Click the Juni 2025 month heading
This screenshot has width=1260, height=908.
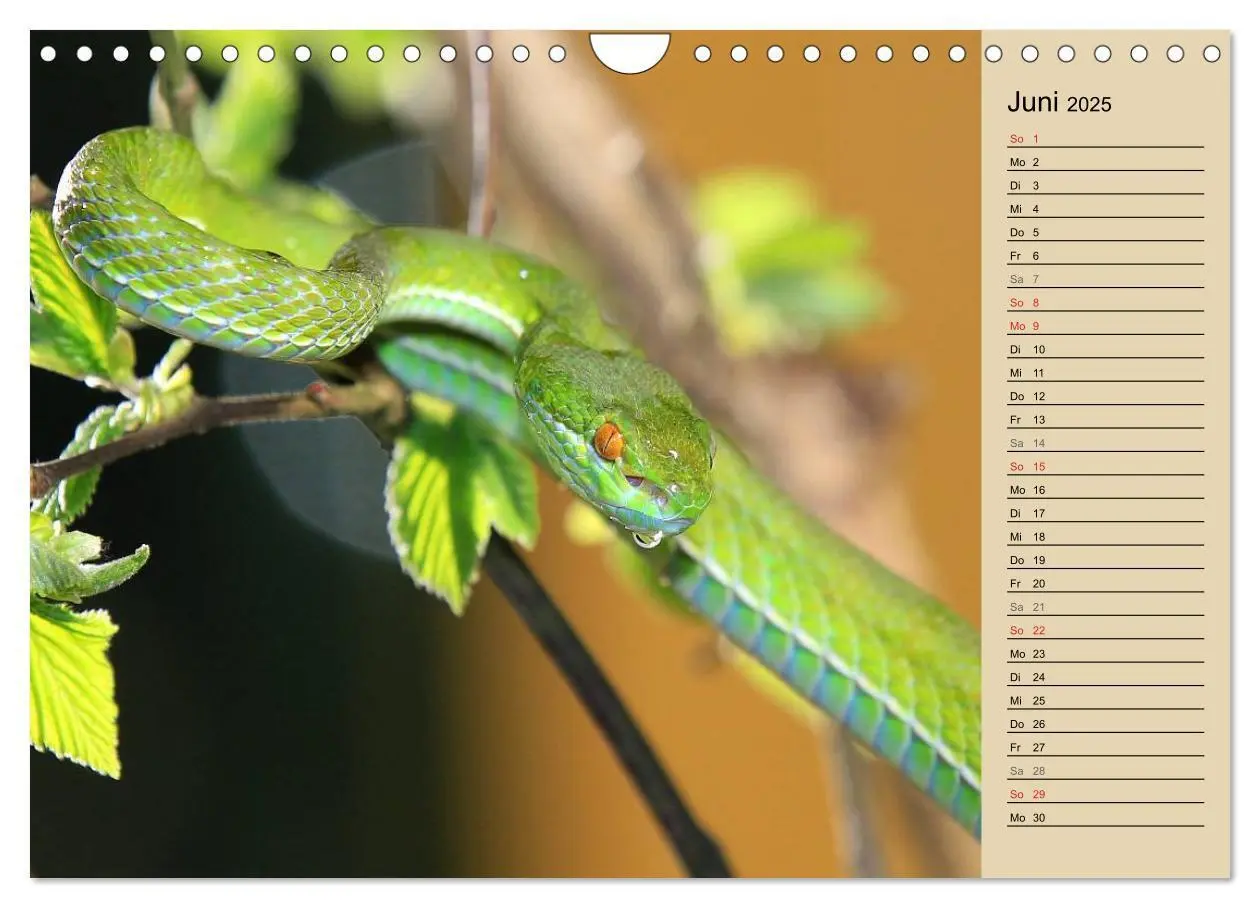(1059, 103)
